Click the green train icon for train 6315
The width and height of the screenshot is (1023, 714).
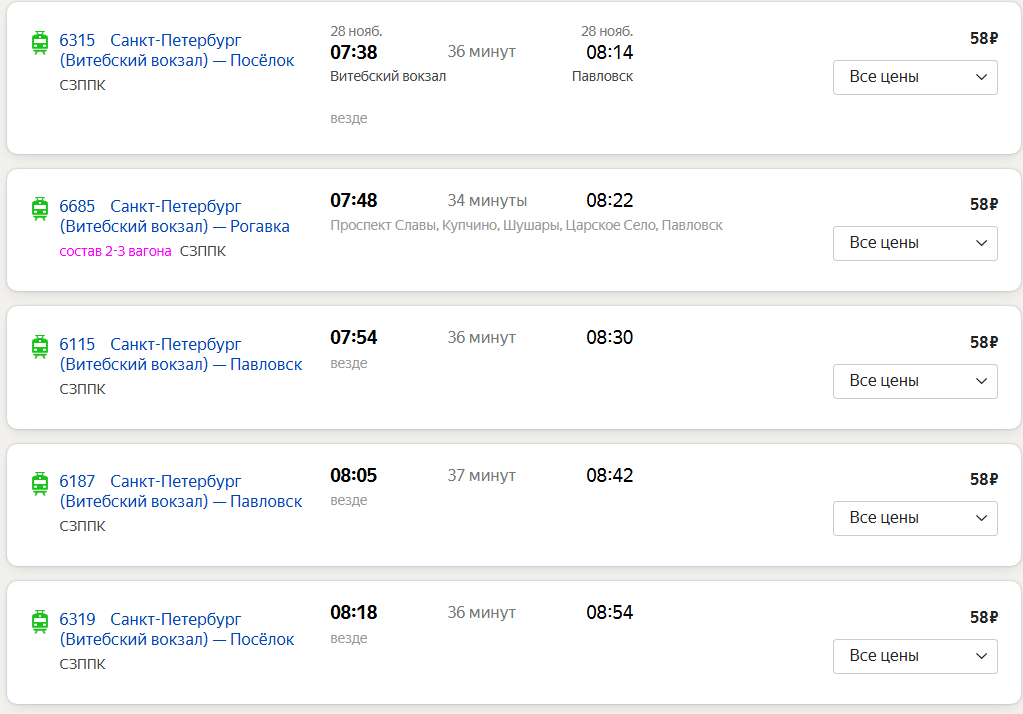pyautogui.click(x=40, y=42)
